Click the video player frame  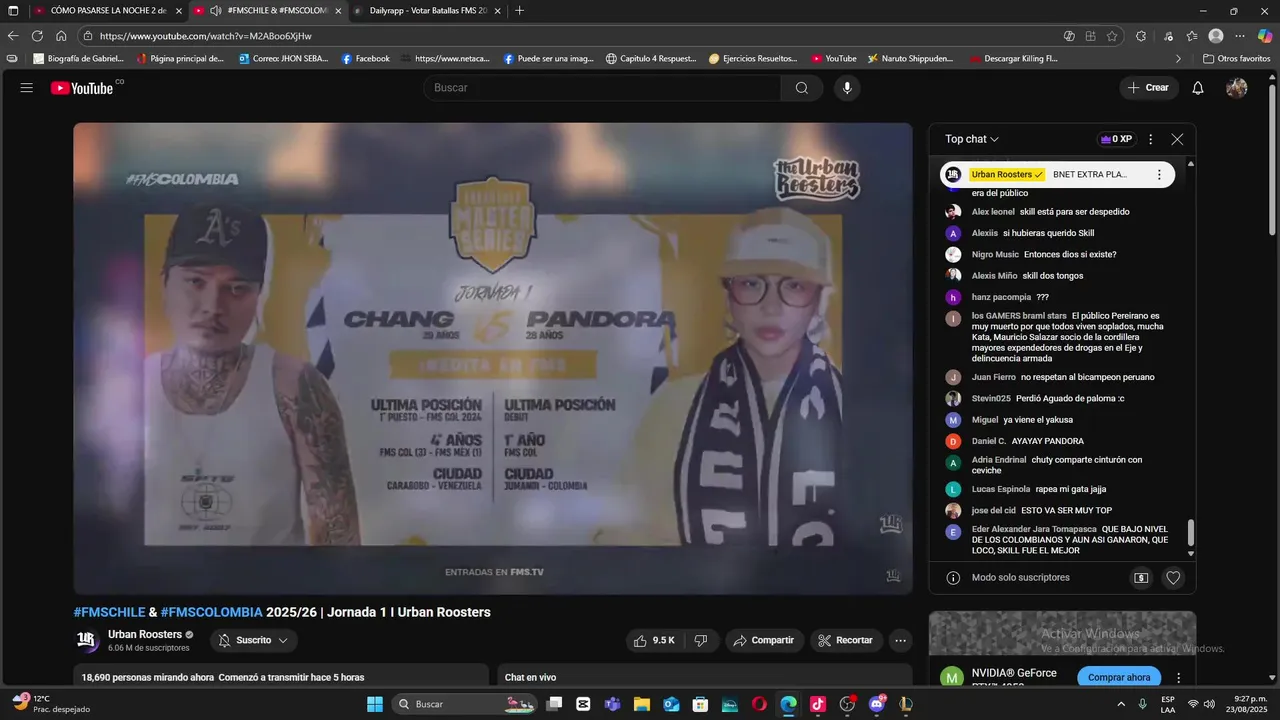(x=493, y=358)
